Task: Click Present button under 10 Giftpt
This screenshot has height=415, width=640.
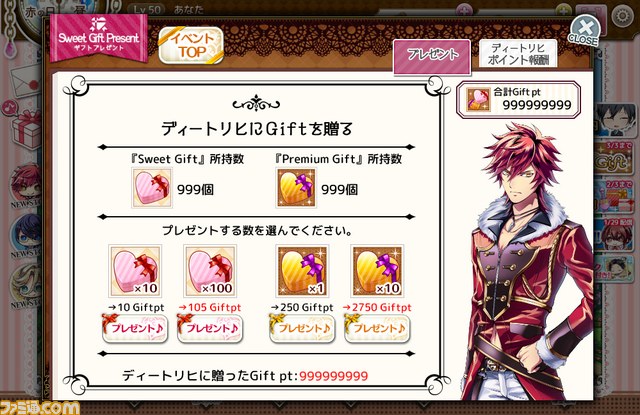Action: [135, 328]
